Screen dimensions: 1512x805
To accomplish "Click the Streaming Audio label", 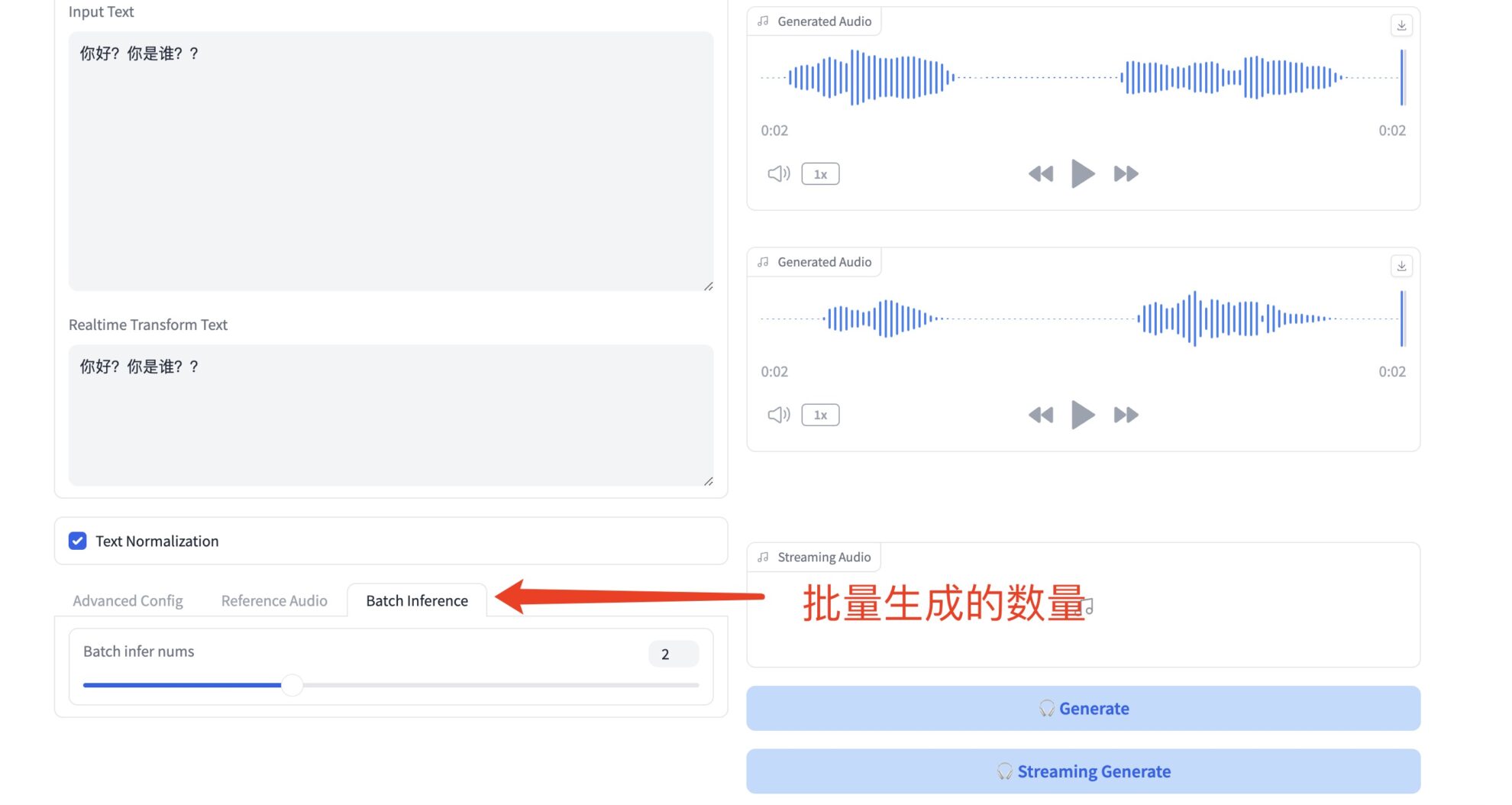I will [x=824, y=557].
